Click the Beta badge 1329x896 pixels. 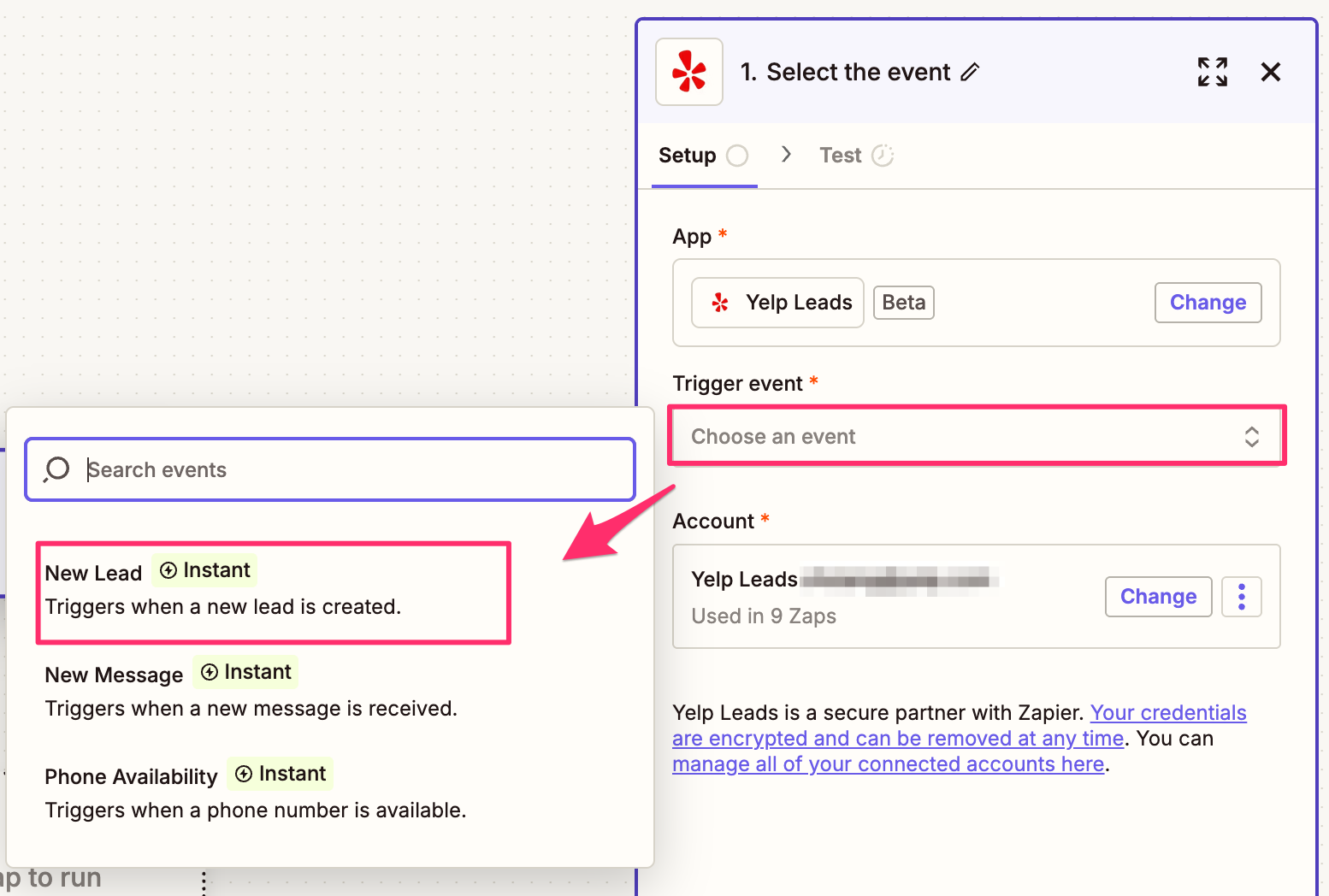904,303
